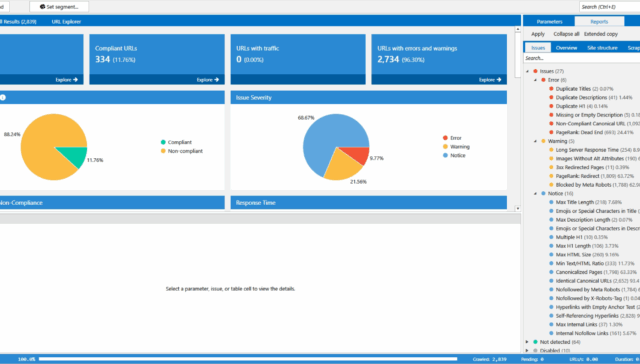640x364 pixels.
Task: Collapse the Error (6) group arrow
Action: tap(535, 80)
